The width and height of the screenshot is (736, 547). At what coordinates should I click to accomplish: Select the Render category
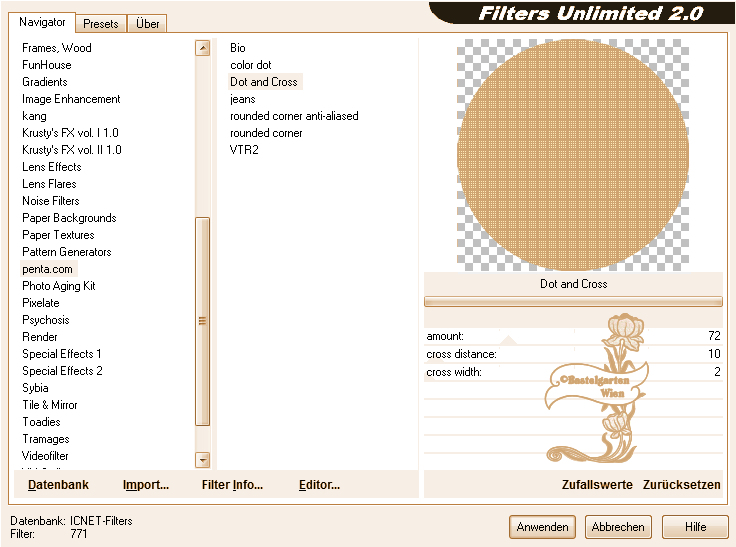click(x=40, y=337)
